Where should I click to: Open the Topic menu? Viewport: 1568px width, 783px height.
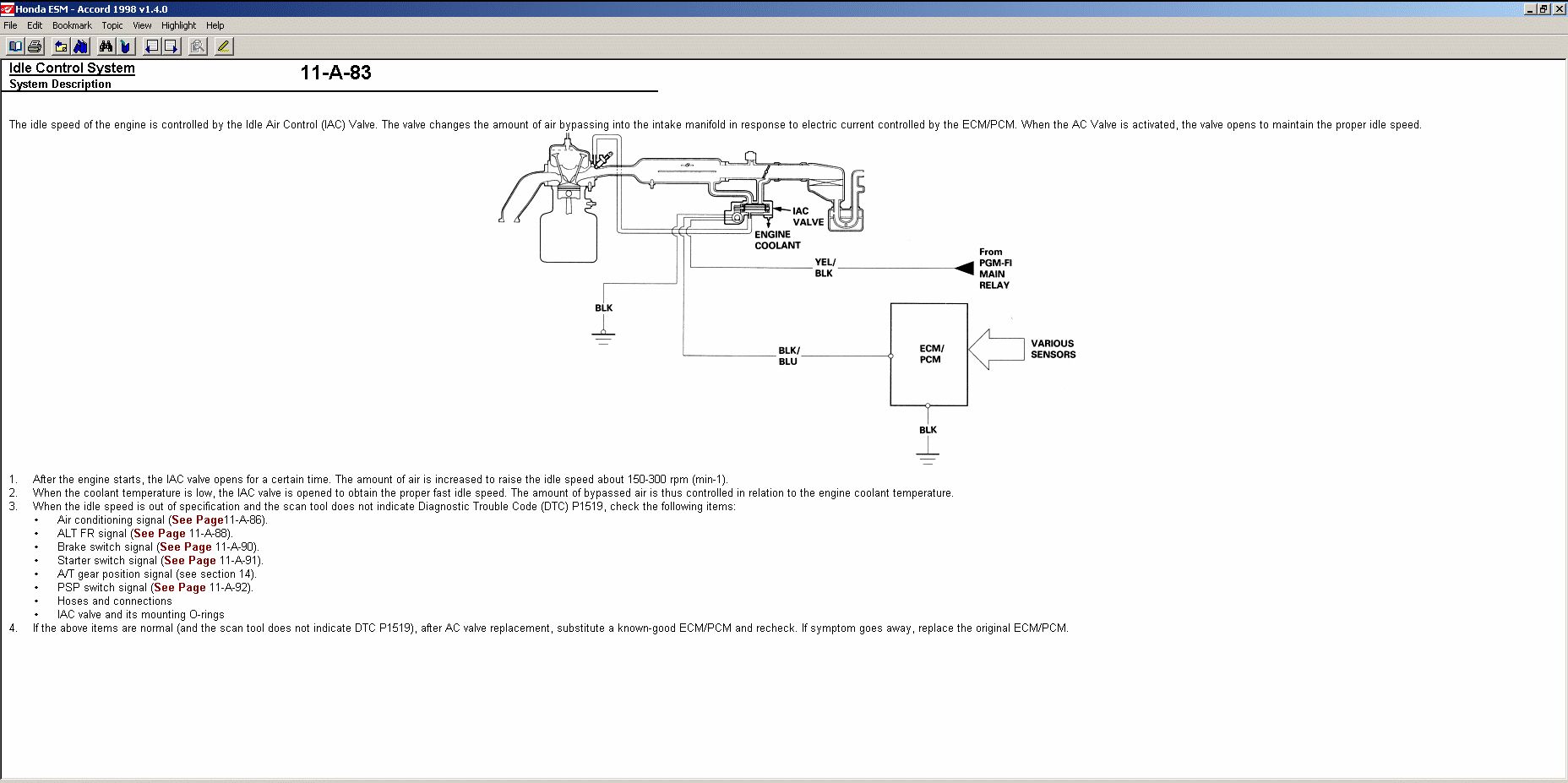click(112, 25)
